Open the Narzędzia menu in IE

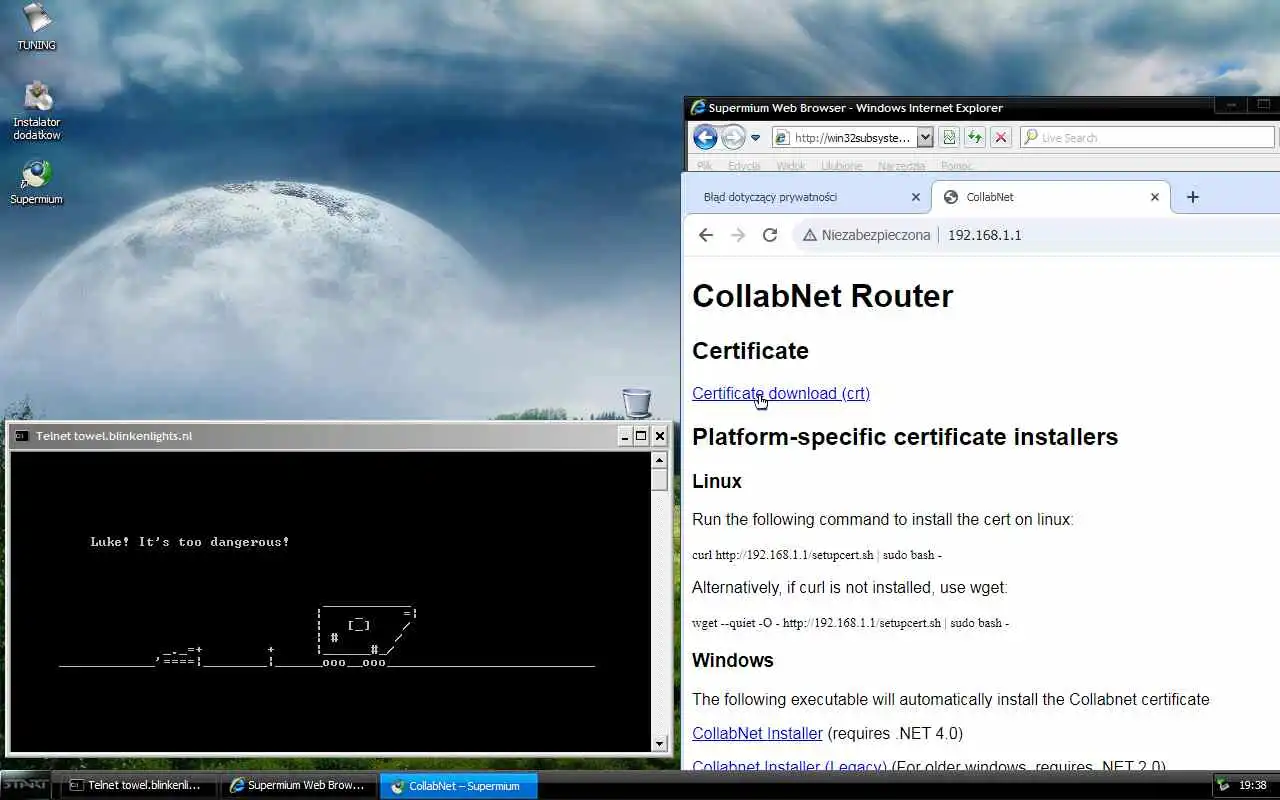click(x=901, y=166)
